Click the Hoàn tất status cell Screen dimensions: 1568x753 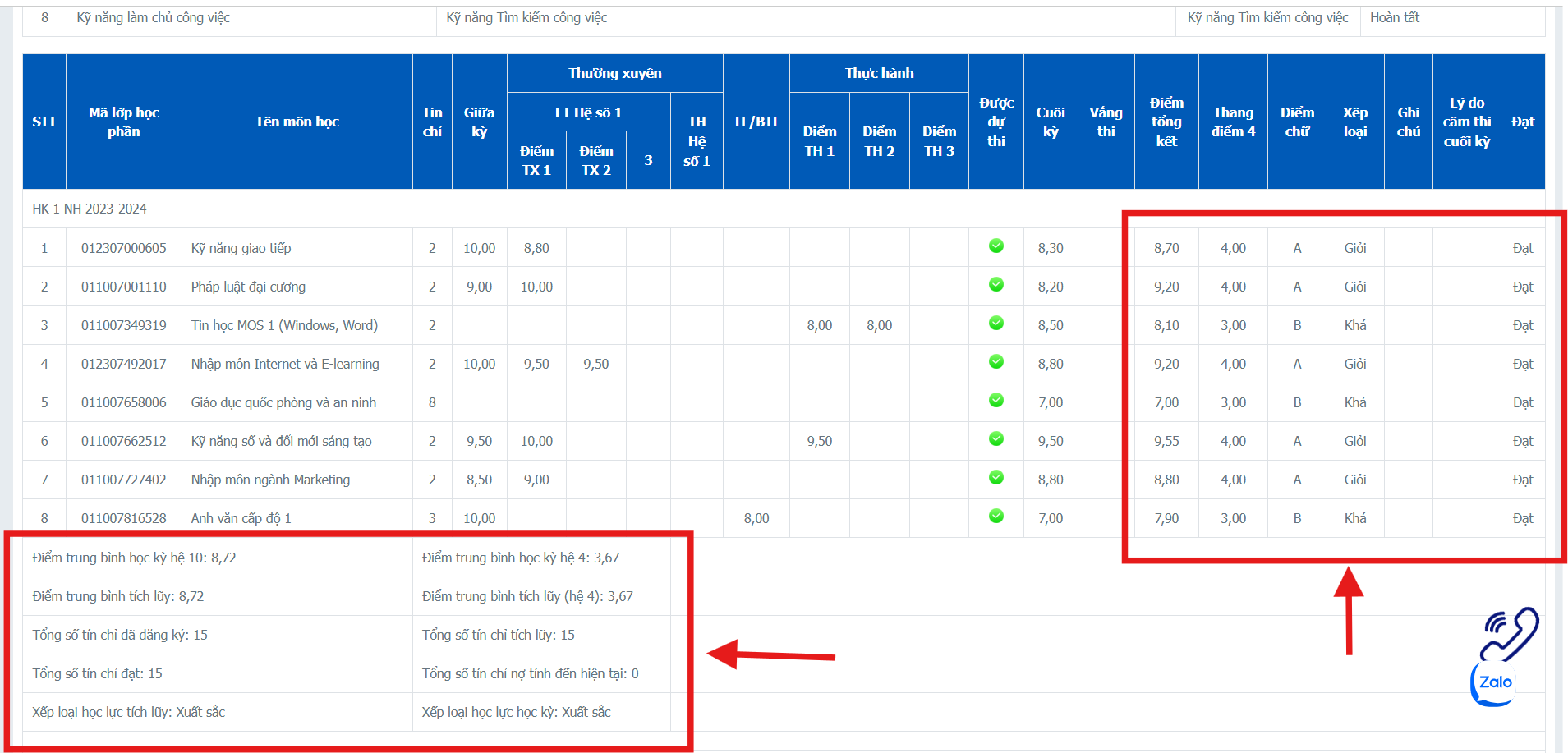coord(1394,17)
